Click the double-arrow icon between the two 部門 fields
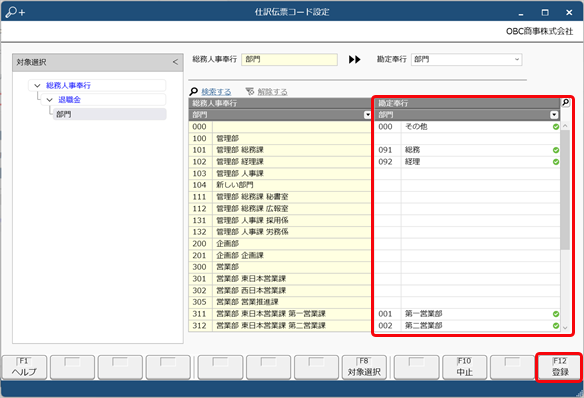This screenshot has height=398, width=584. (355, 60)
